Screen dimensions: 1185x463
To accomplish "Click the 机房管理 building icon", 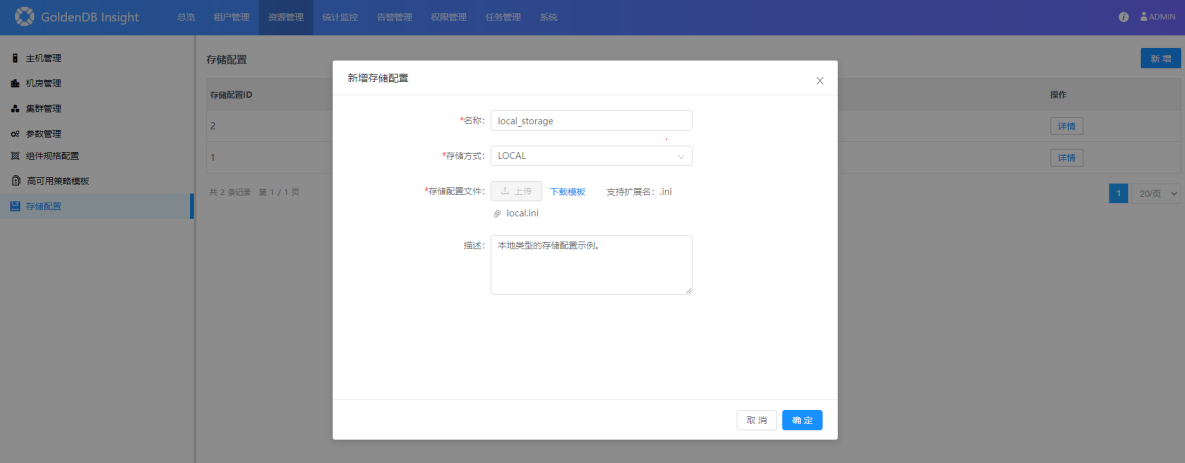I will click(15, 83).
